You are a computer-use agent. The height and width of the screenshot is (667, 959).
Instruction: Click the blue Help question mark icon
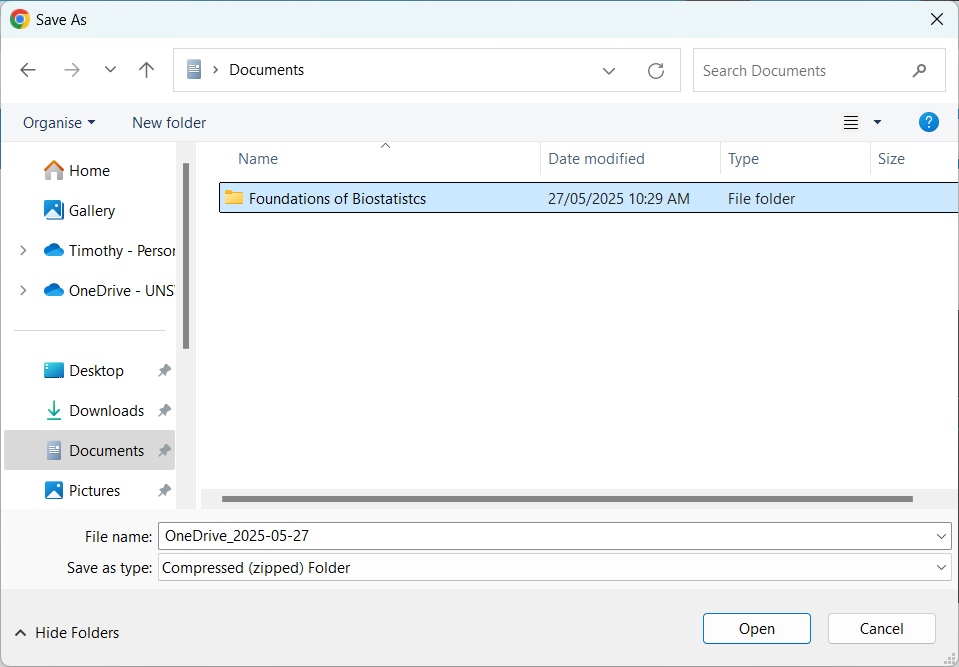(928, 122)
